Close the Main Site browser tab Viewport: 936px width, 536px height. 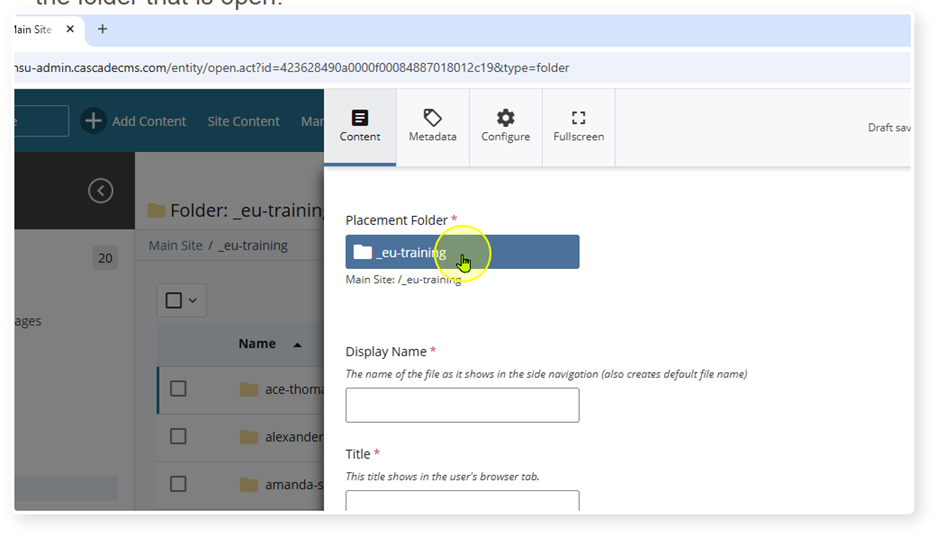coord(70,29)
